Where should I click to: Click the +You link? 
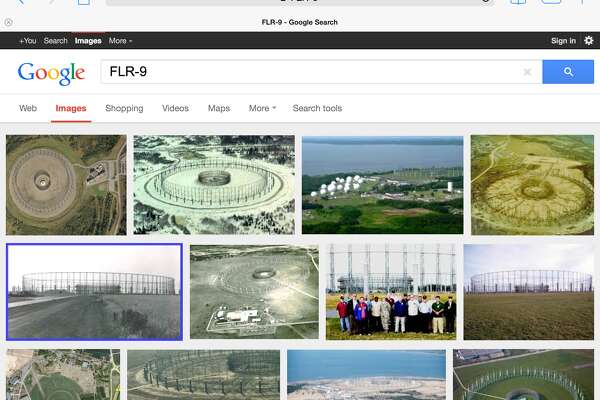tap(28, 41)
